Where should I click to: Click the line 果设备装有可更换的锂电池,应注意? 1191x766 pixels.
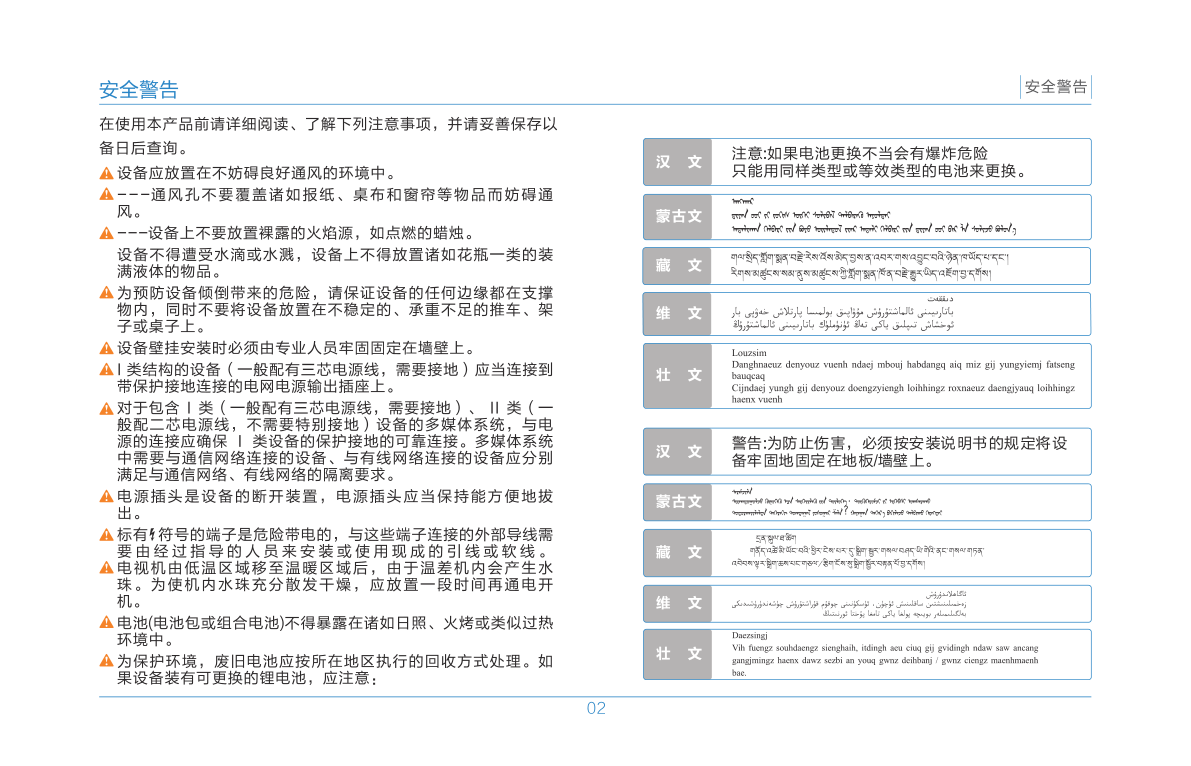(x=247, y=678)
